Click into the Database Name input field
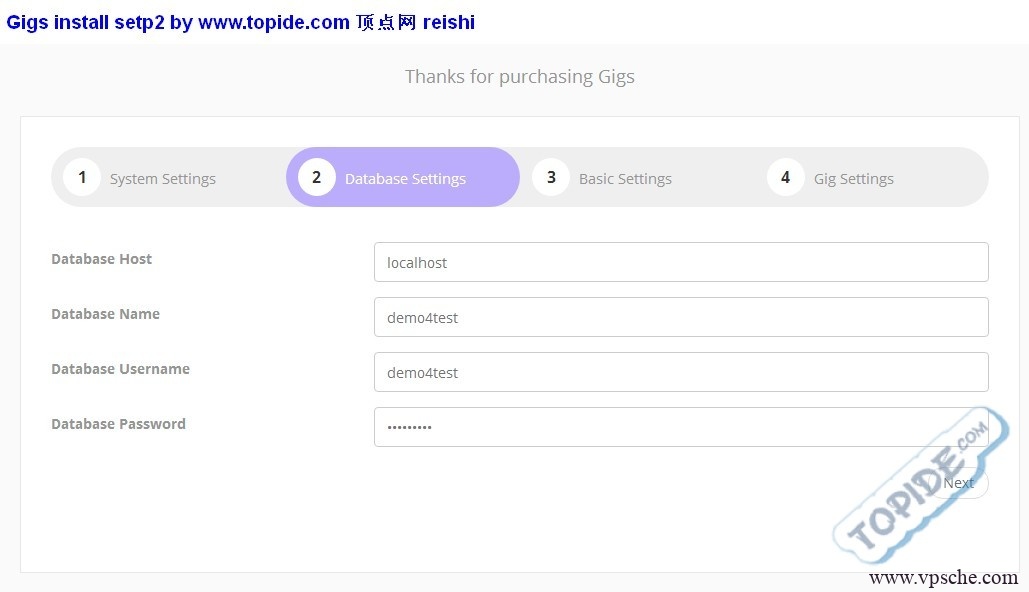The image size is (1029, 592). pyautogui.click(x=680, y=317)
